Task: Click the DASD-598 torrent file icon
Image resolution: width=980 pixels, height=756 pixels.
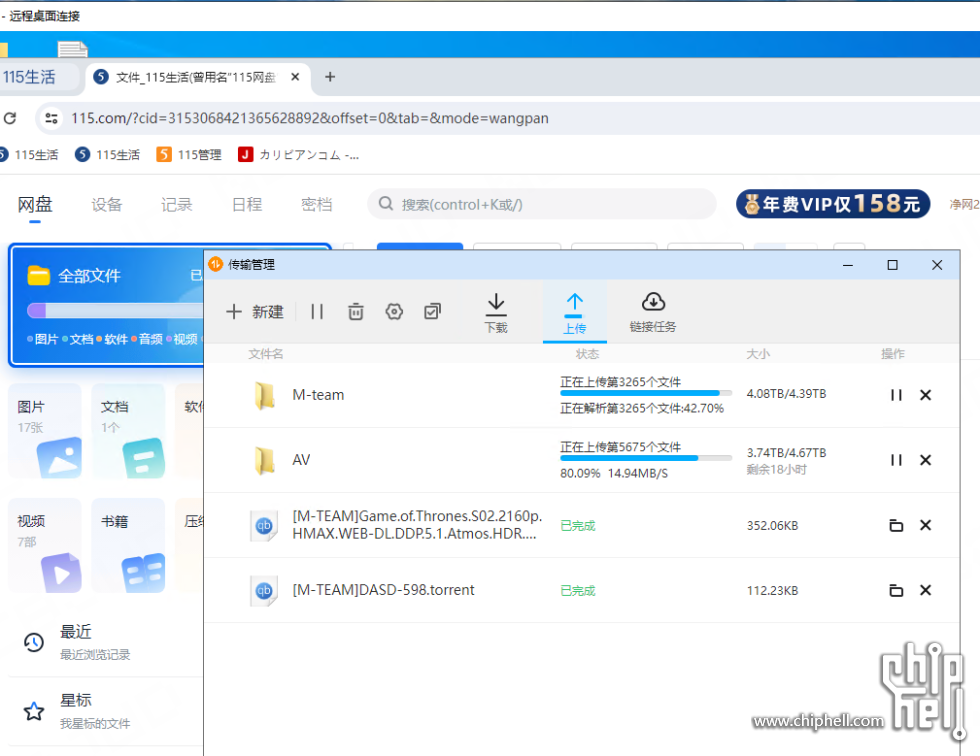Action: [264, 590]
